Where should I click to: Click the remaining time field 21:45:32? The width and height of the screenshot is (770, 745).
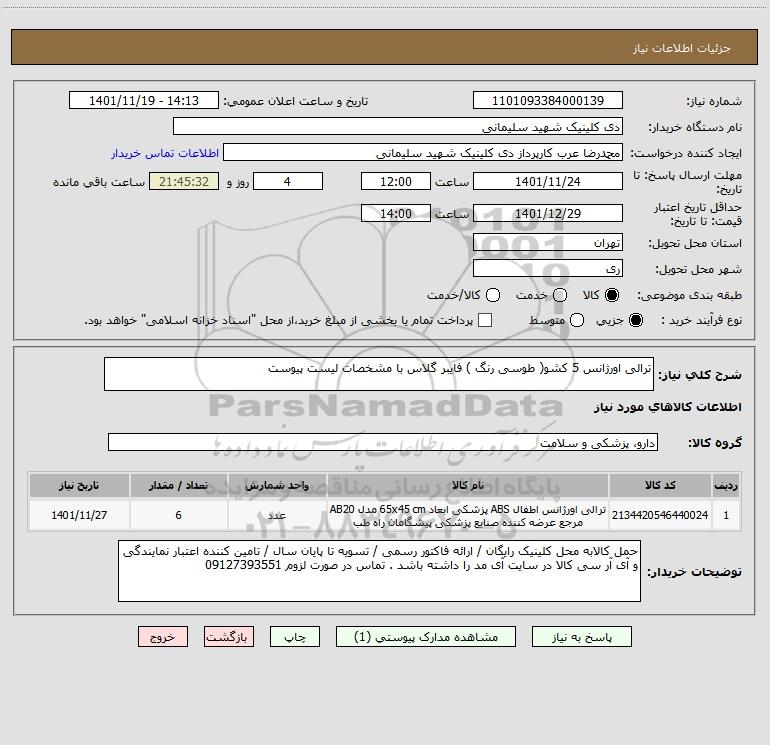point(184,181)
